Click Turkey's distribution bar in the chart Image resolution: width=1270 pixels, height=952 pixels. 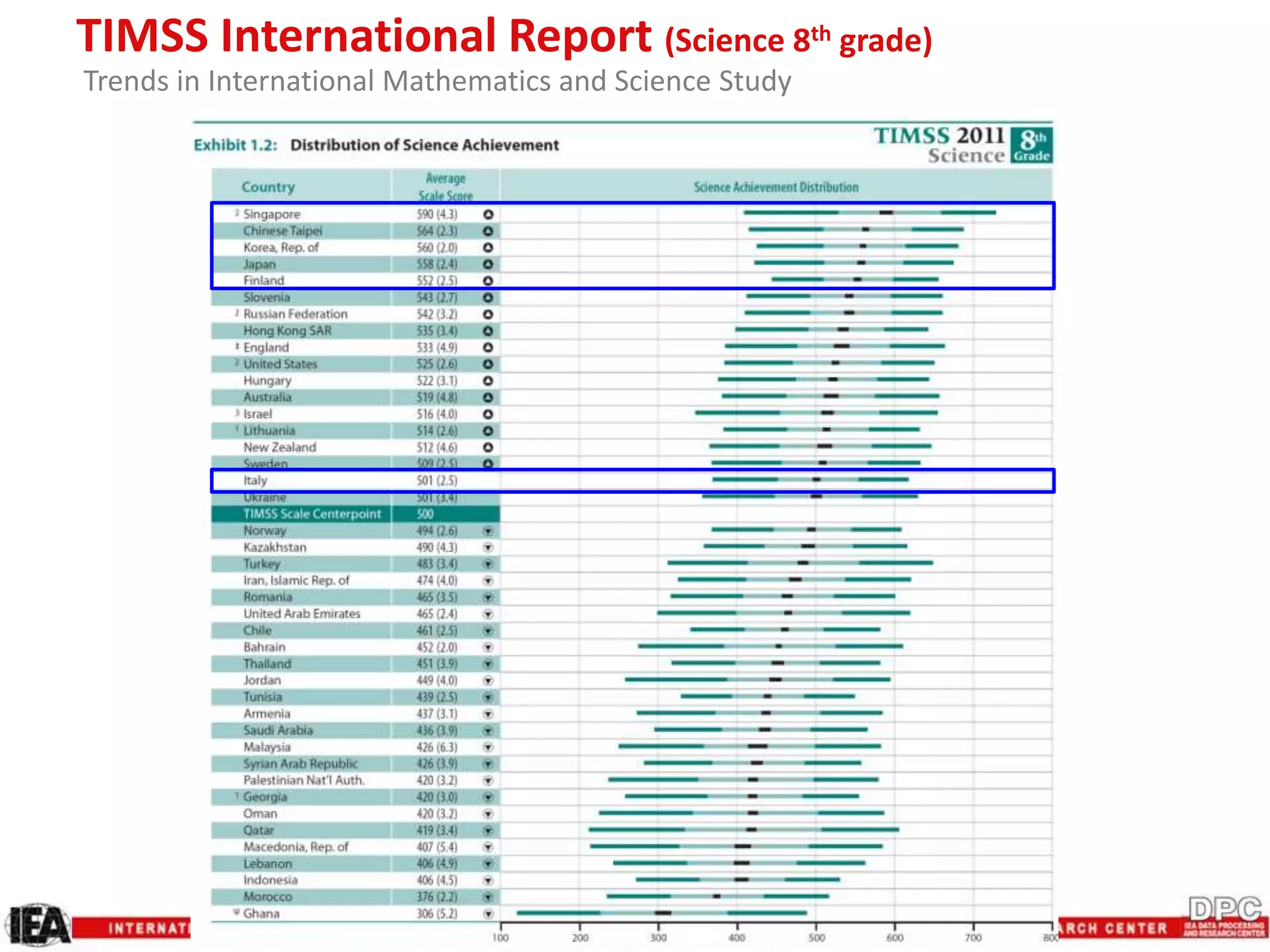pos(800,563)
